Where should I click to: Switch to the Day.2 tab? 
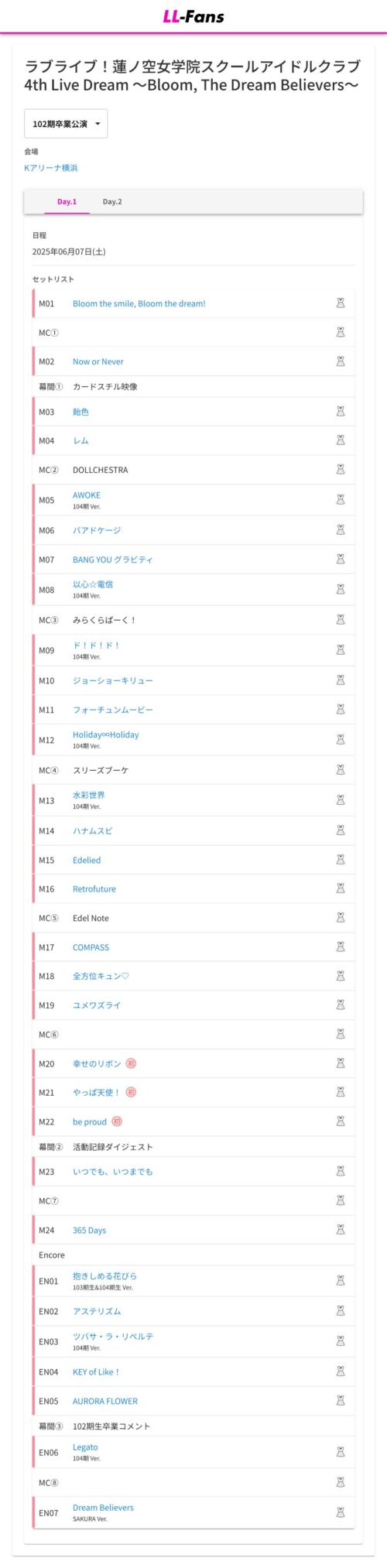click(x=112, y=202)
